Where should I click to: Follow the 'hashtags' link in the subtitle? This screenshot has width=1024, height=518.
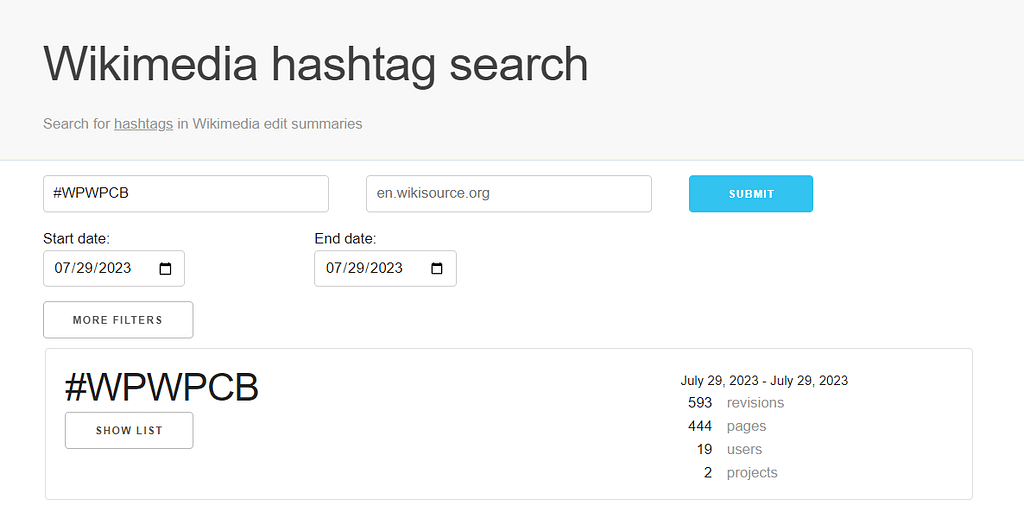point(143,124)
